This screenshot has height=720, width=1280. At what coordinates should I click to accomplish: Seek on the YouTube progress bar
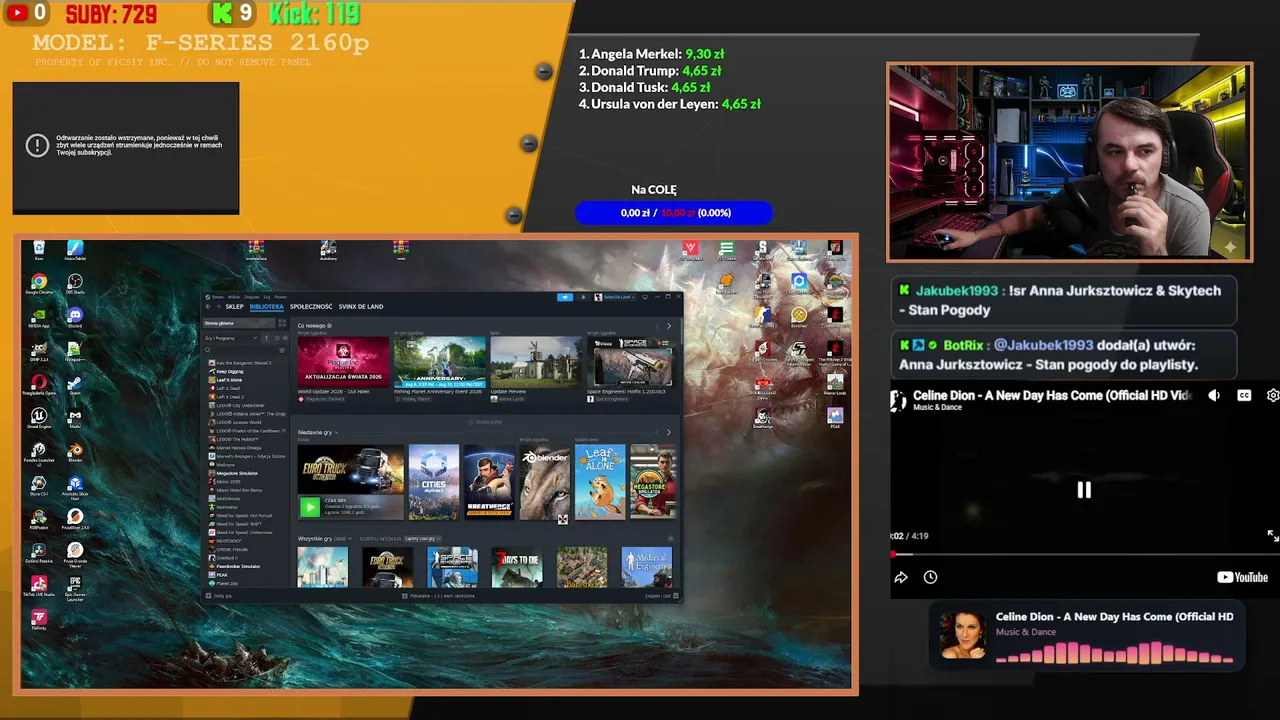(1085, 554)
